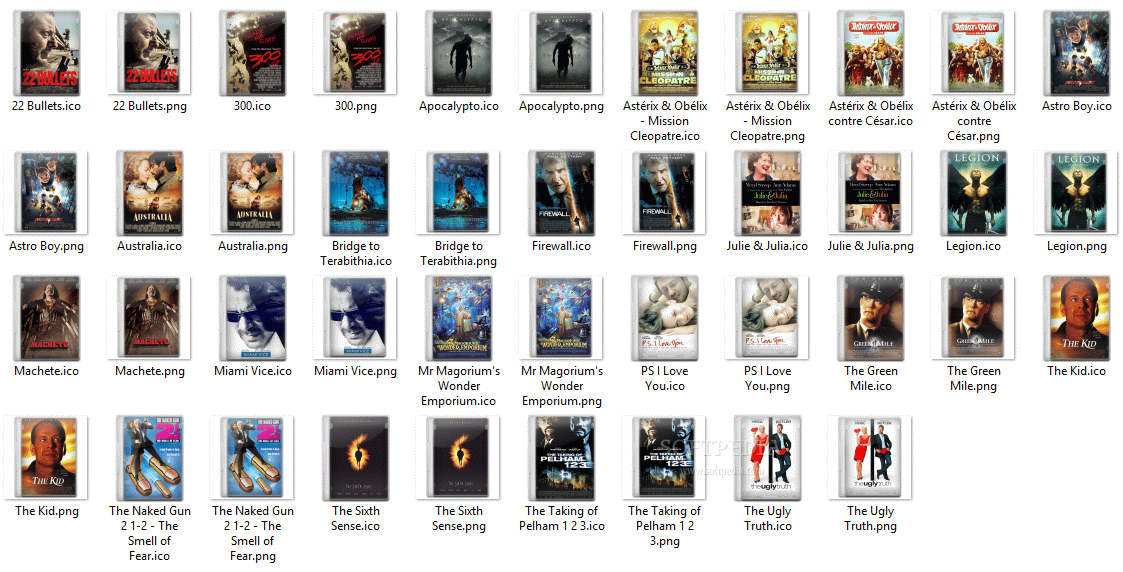Select the Australia.png poster icon
This screenshot has height=572, width=1123.
253,193
